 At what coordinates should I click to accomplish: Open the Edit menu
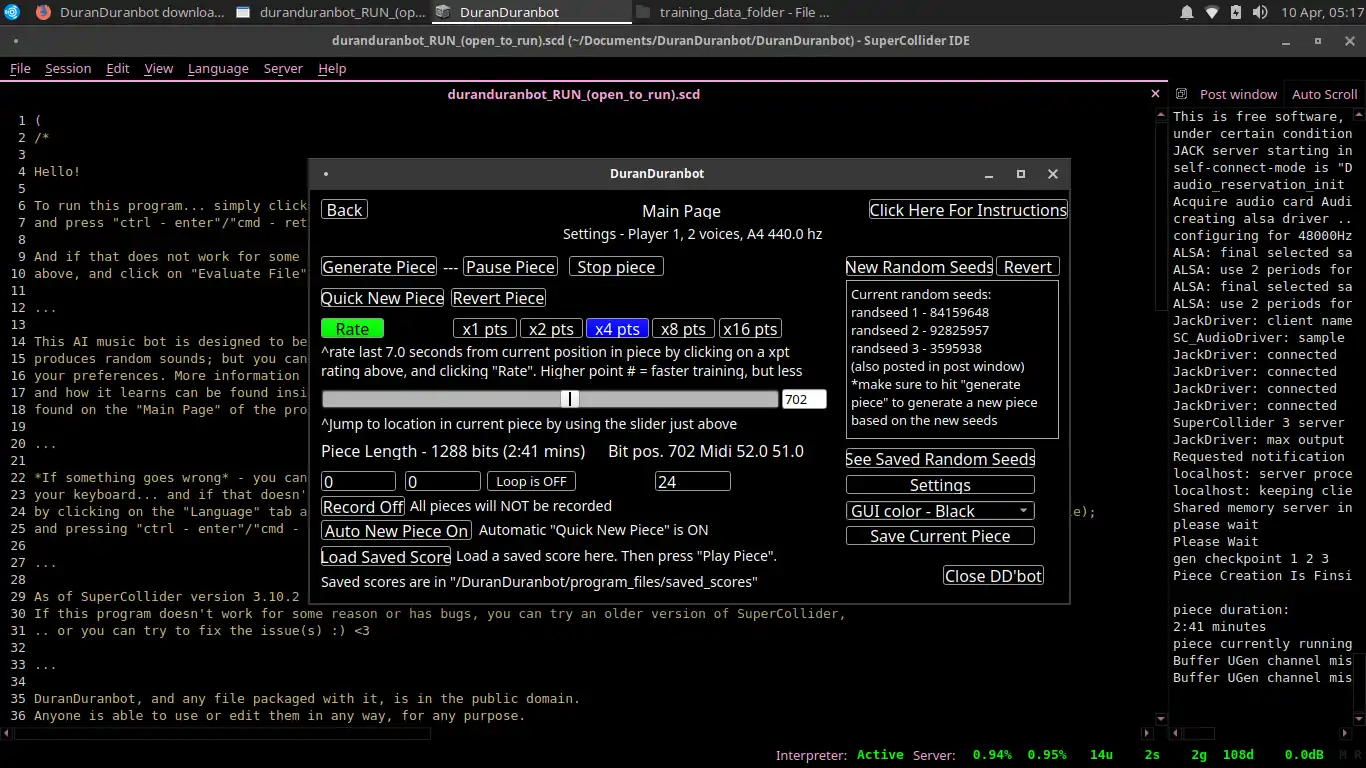point(118,68)
